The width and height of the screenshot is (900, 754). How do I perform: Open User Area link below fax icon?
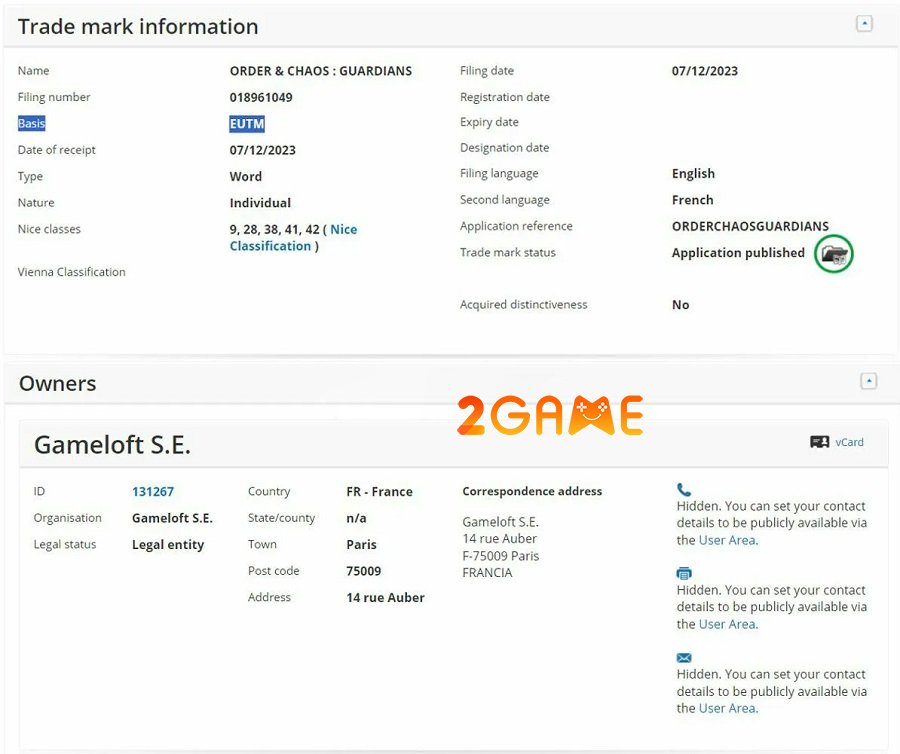click(727, 624)
